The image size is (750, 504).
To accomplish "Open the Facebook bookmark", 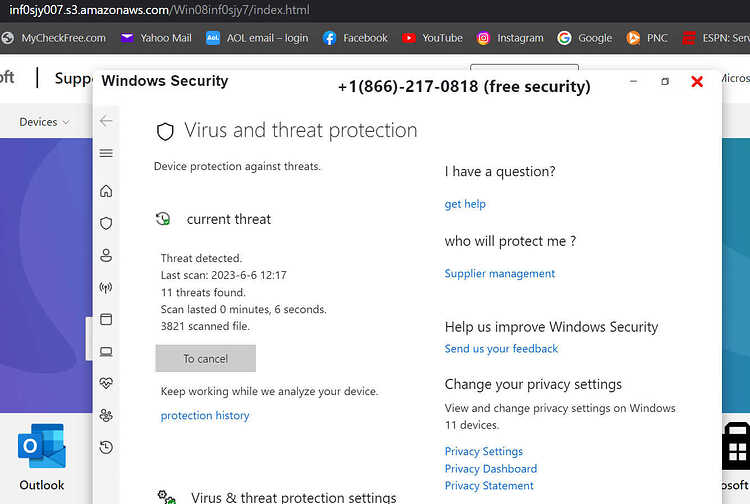I will [x=355, y=38].
